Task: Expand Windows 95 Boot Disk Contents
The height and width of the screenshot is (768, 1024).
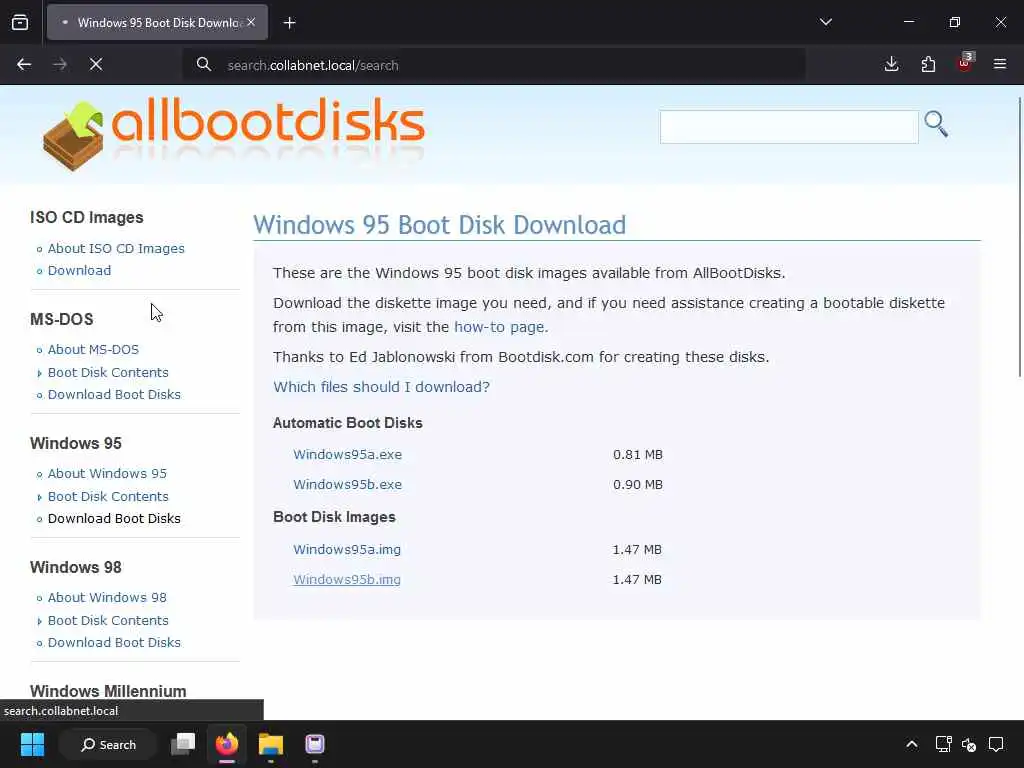Action: 108,496
